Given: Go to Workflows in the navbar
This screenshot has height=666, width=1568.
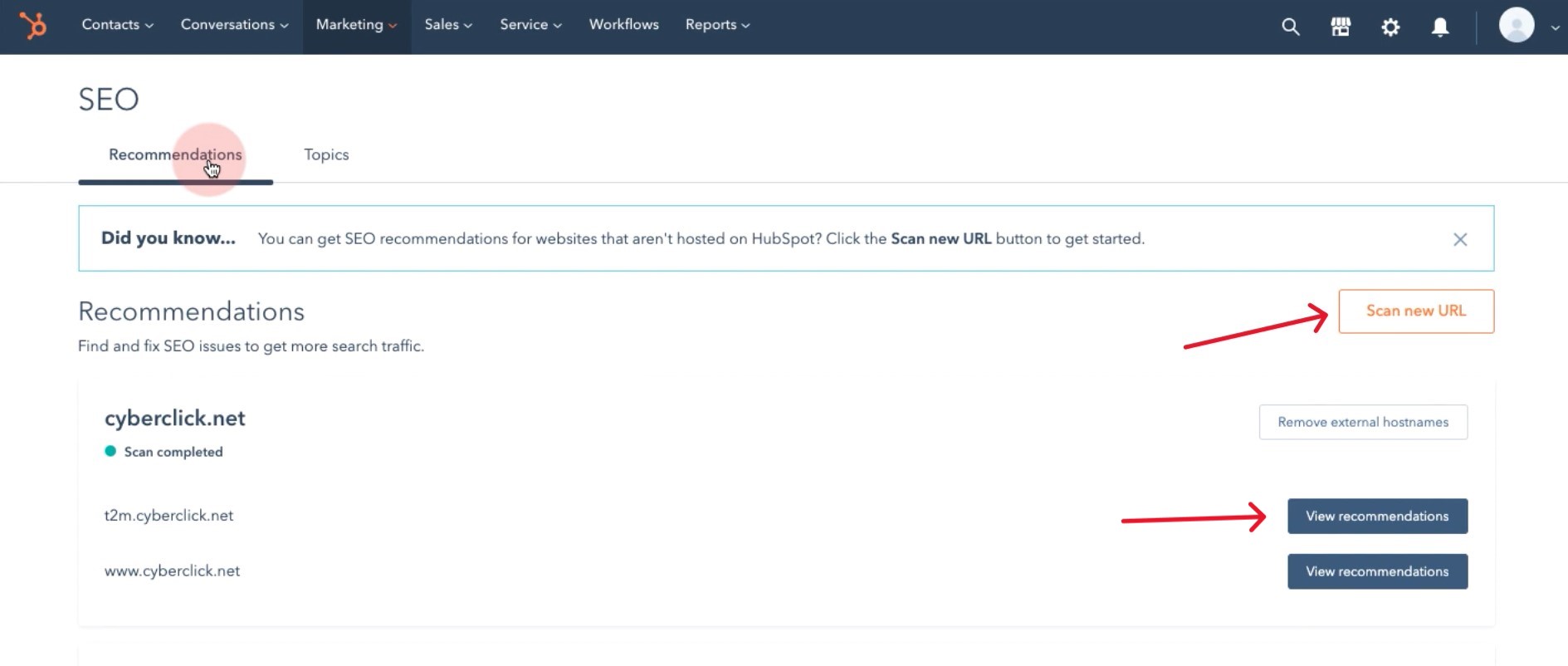Looking at the screenshot, I should [623, 25].
